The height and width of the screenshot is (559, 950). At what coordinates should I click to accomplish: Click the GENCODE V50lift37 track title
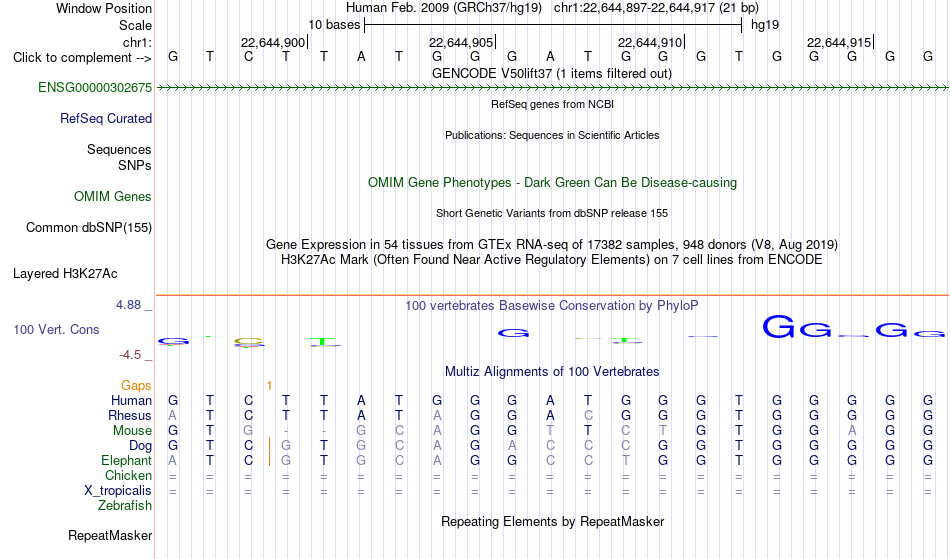(x=551, y=73)
